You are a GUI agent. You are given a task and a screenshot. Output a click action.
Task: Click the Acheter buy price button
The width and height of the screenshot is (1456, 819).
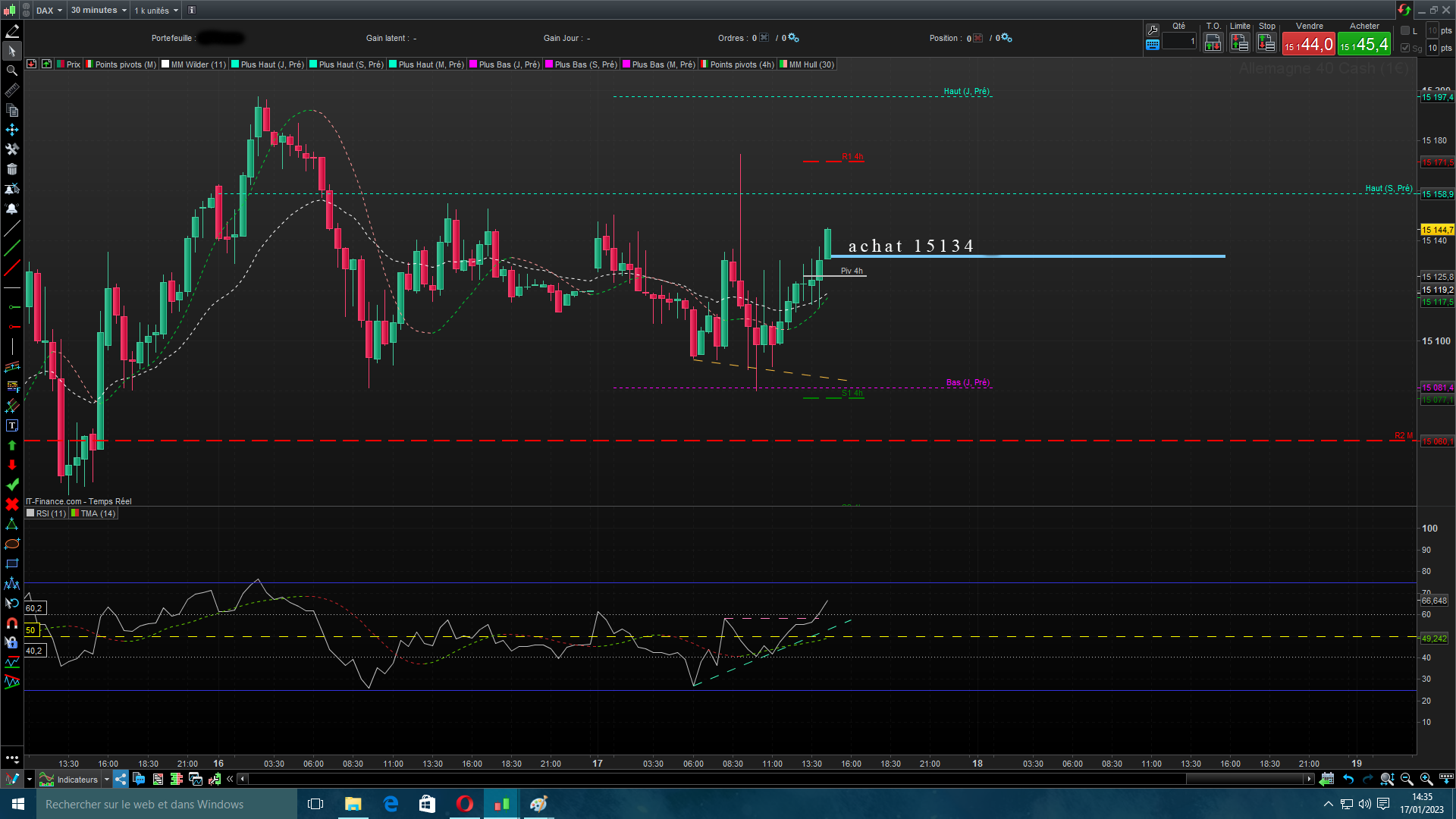pyautogui.click(x=1363, y=44)
